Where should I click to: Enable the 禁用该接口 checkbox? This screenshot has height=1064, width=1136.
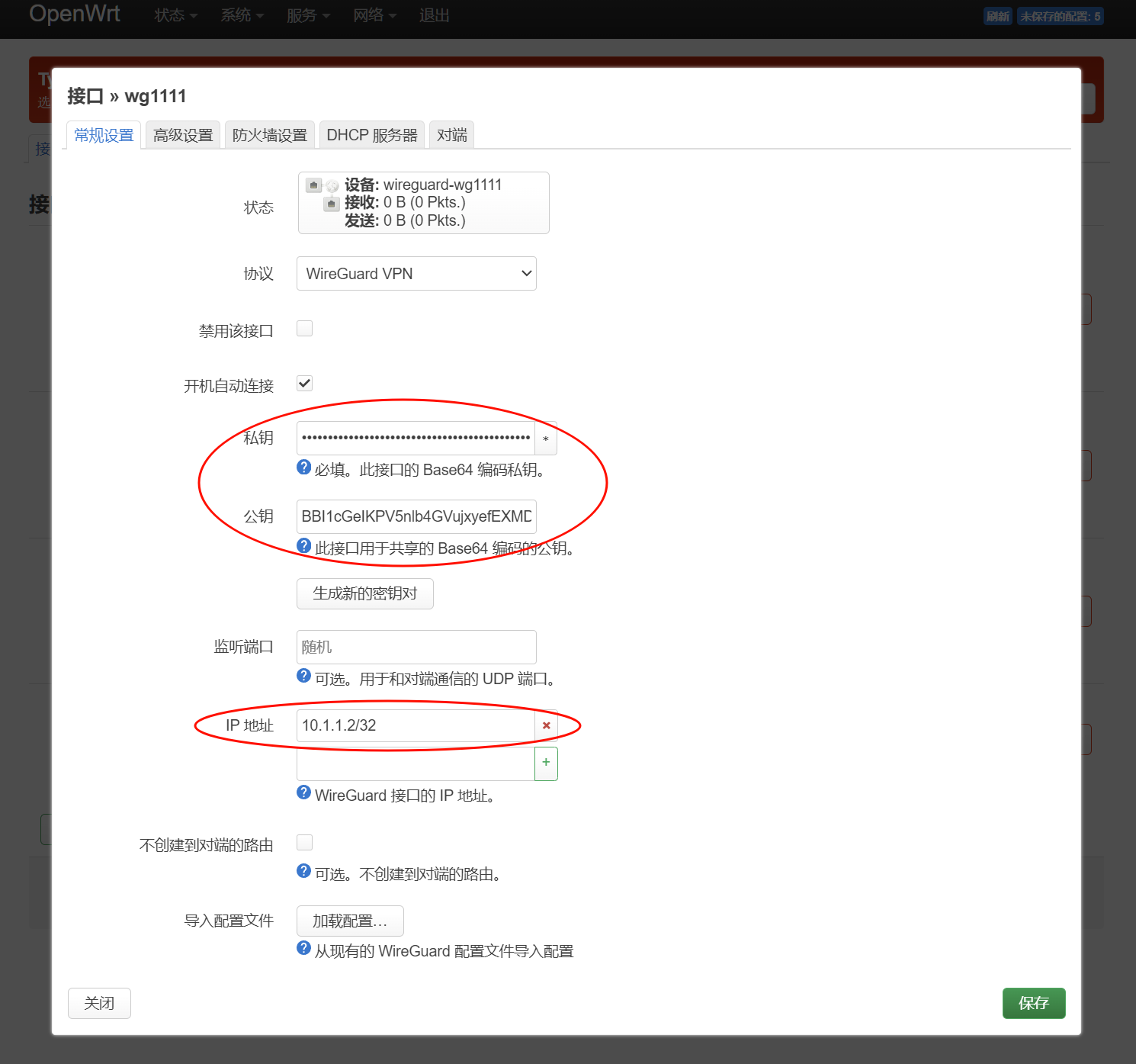coord(304,329)
